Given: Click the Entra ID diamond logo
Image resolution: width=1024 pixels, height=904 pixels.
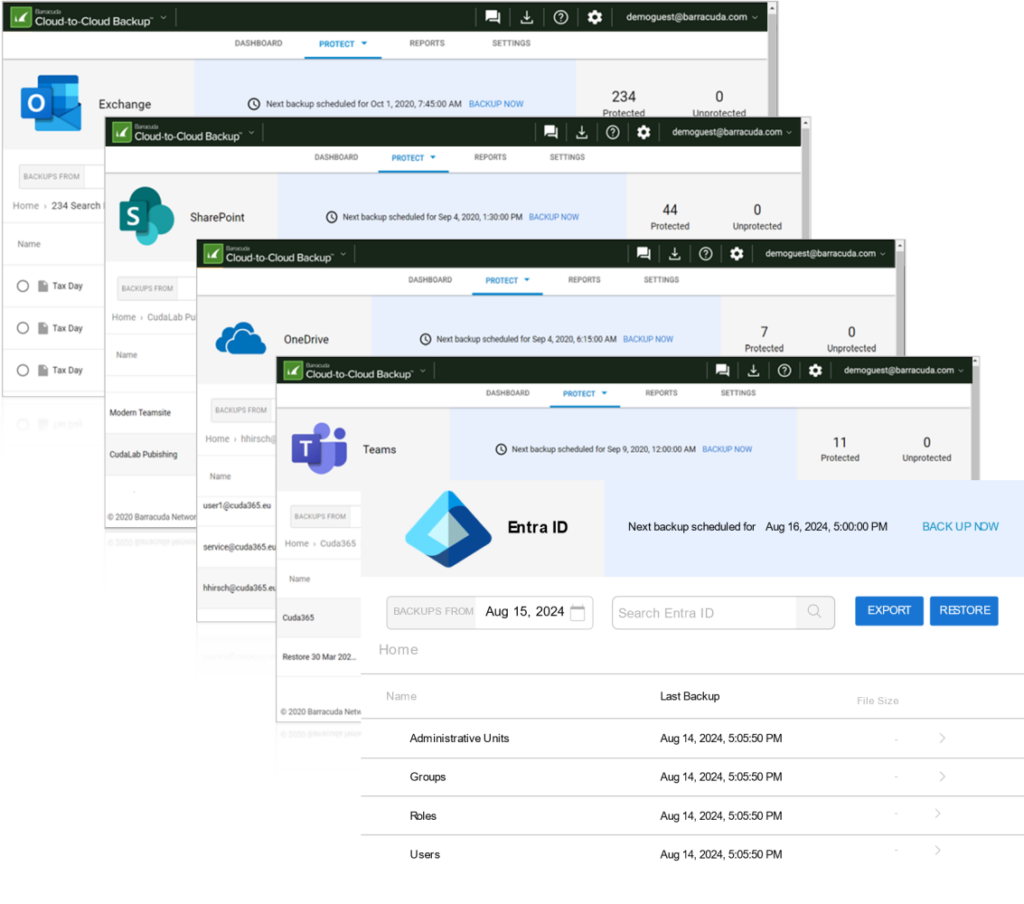Looking at the screenshot, I should 448,528.
